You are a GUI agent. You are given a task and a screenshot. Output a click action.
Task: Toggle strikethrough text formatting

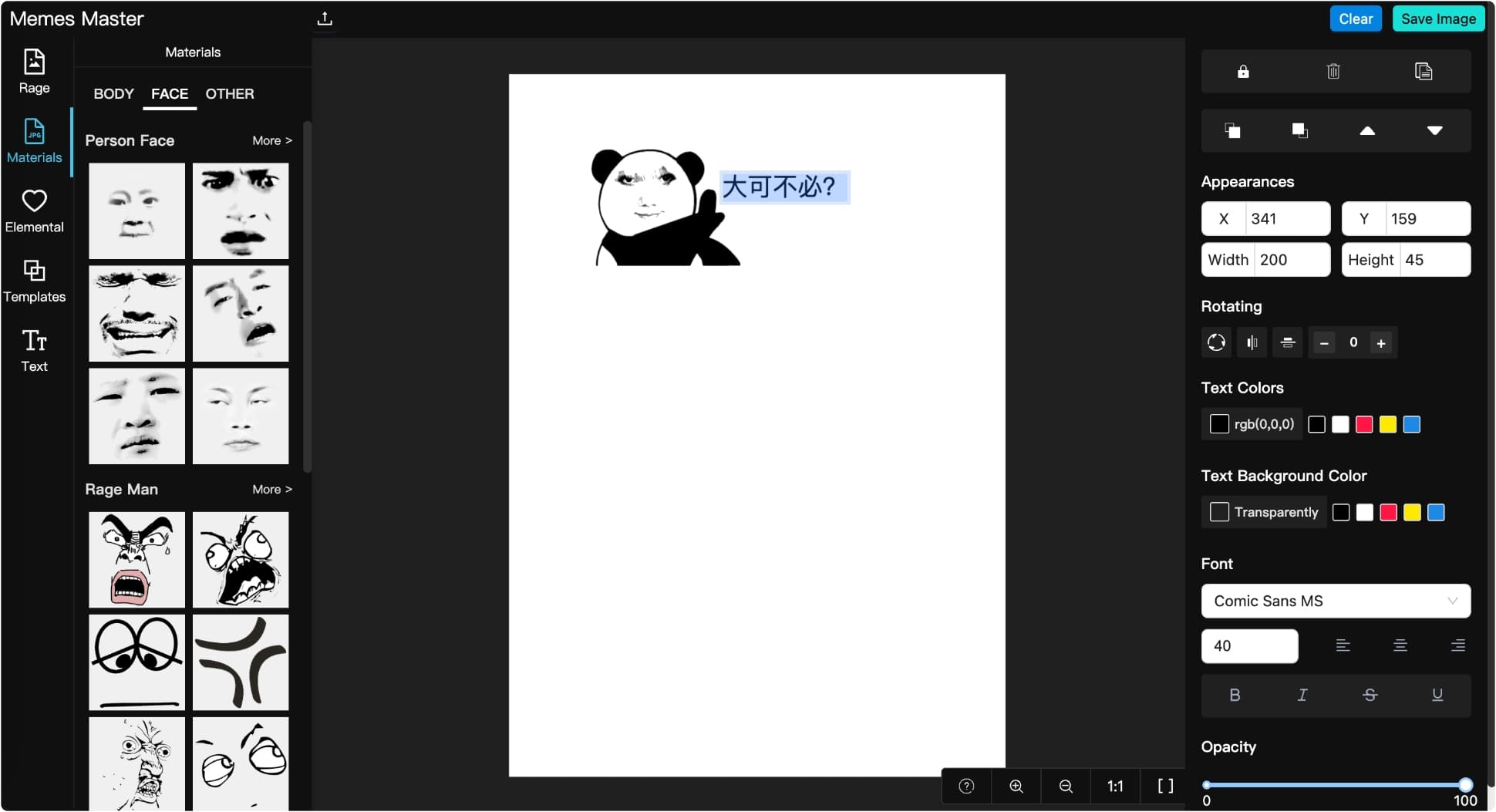pos(1370,695)
